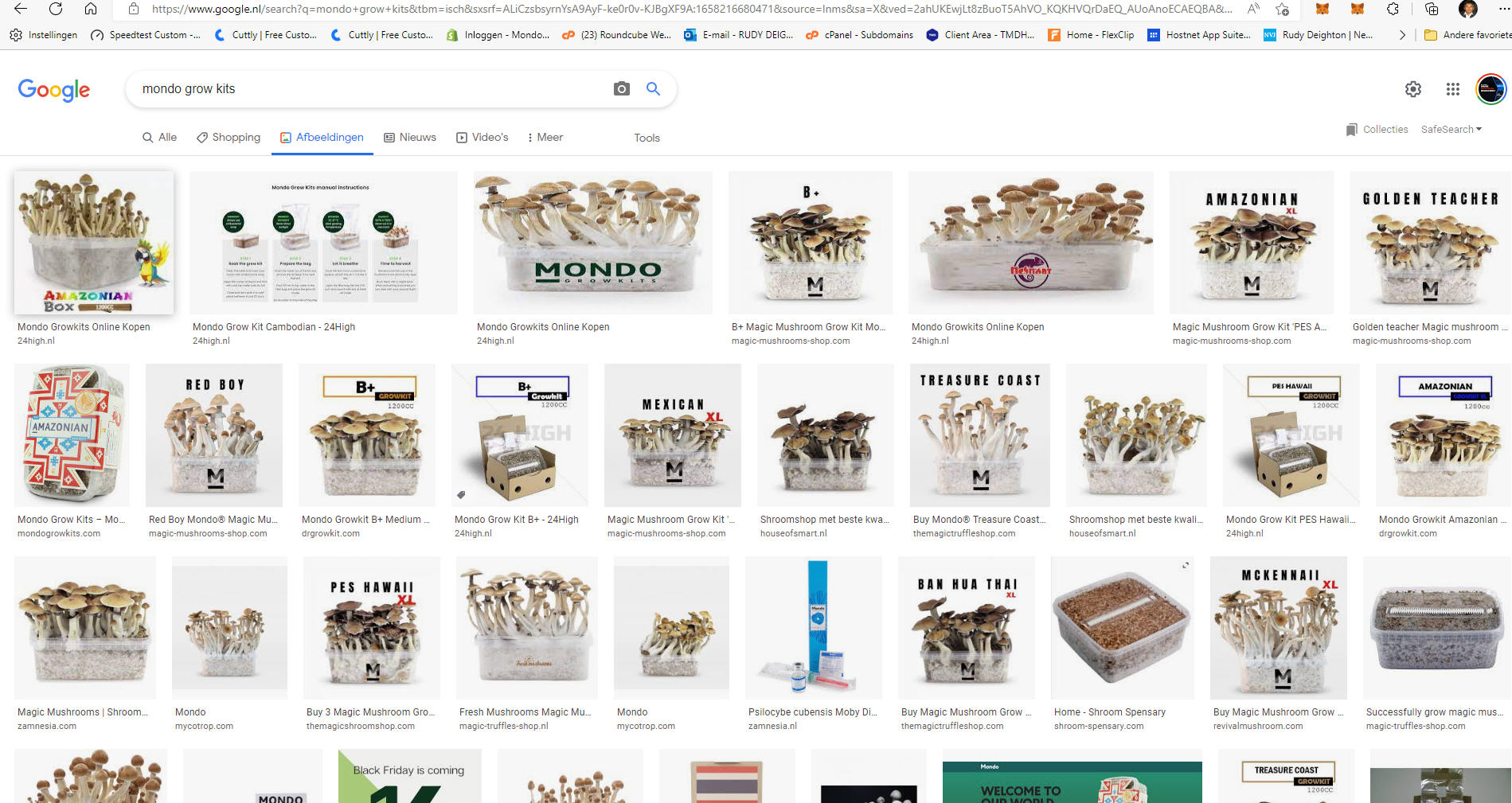This screenshot has width=1512, height=803.
Task: Open Google quick settings gear
Action: click(1412, 89)
